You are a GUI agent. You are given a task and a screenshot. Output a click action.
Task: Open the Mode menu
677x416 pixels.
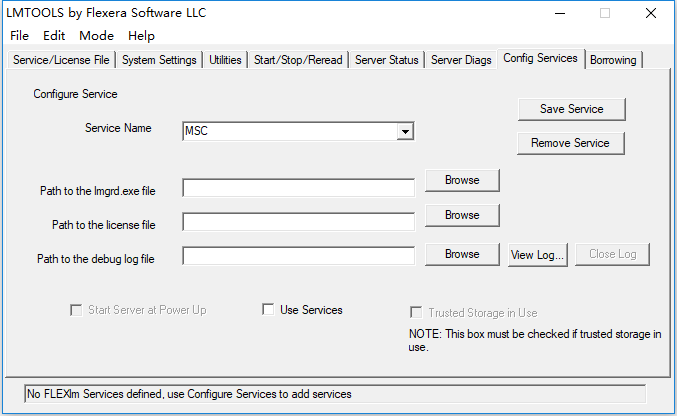pyautogui.click(x=96, y=35)
